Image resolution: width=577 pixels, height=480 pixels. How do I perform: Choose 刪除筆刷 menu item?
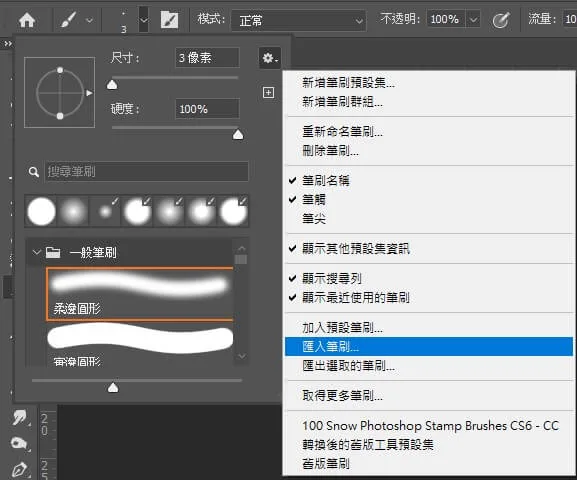[x=429, y=151]
